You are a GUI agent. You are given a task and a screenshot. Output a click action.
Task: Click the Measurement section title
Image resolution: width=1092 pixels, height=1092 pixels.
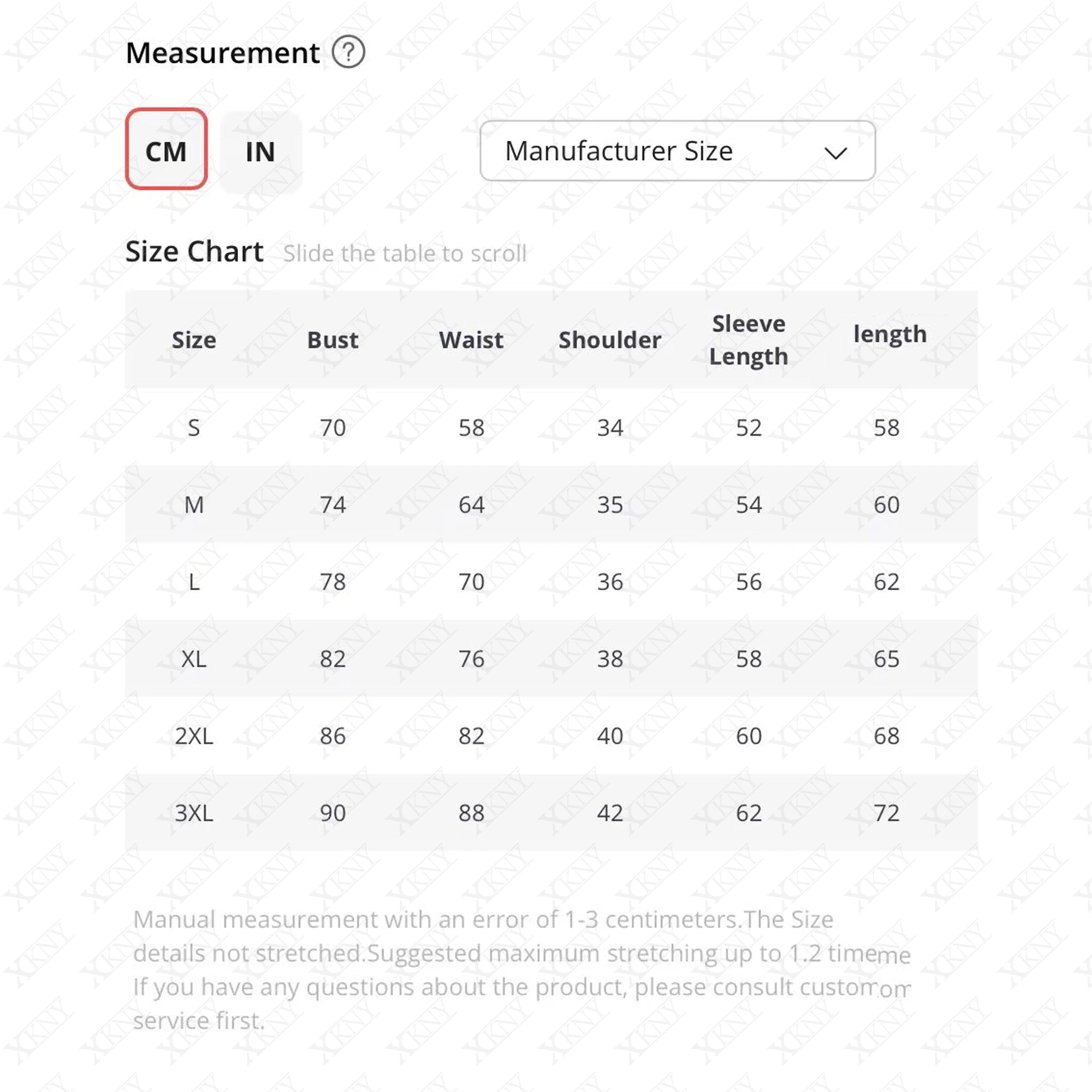tap(223, 53)
